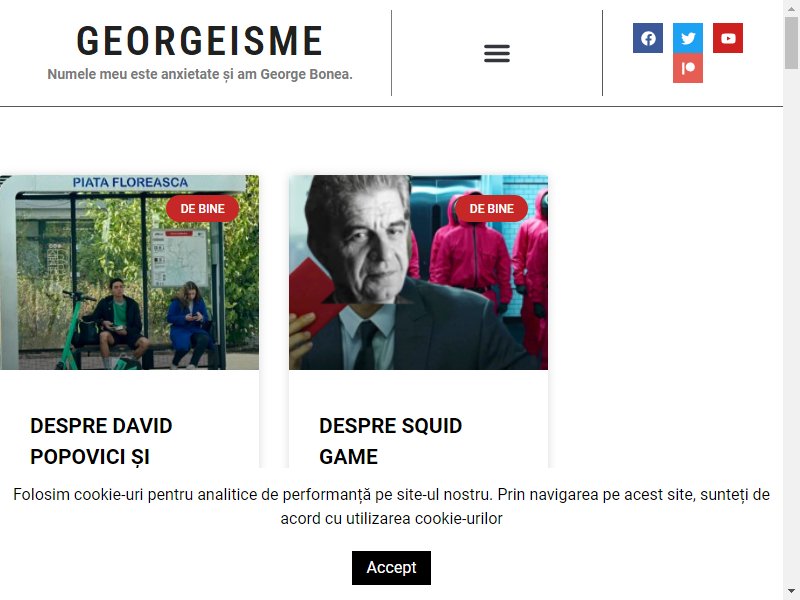
Task: Expand the hamburger navigation menu
Action: tap(497, 53)
